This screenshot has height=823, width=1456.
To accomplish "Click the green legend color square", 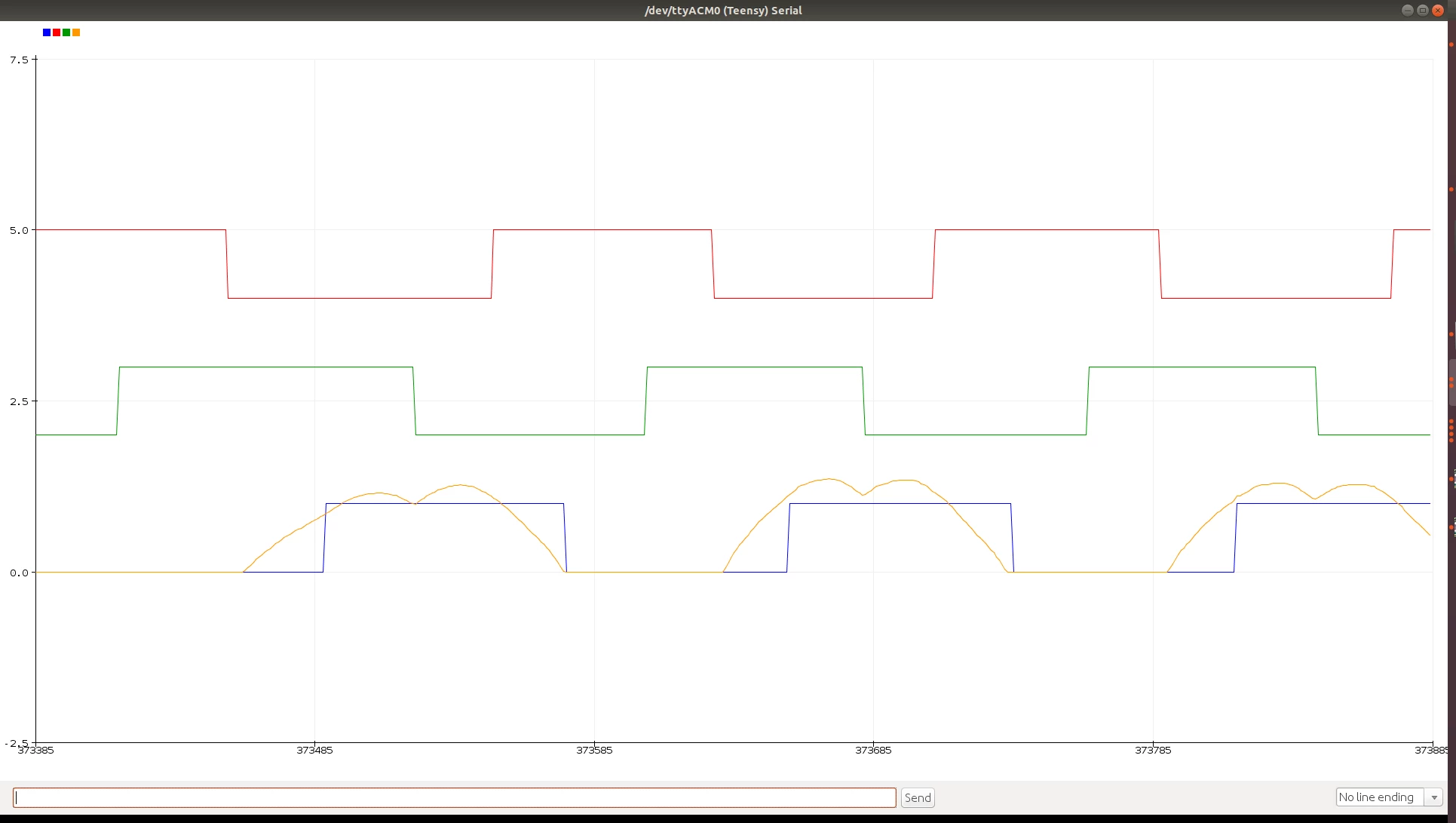I will [x=66, y=32].
